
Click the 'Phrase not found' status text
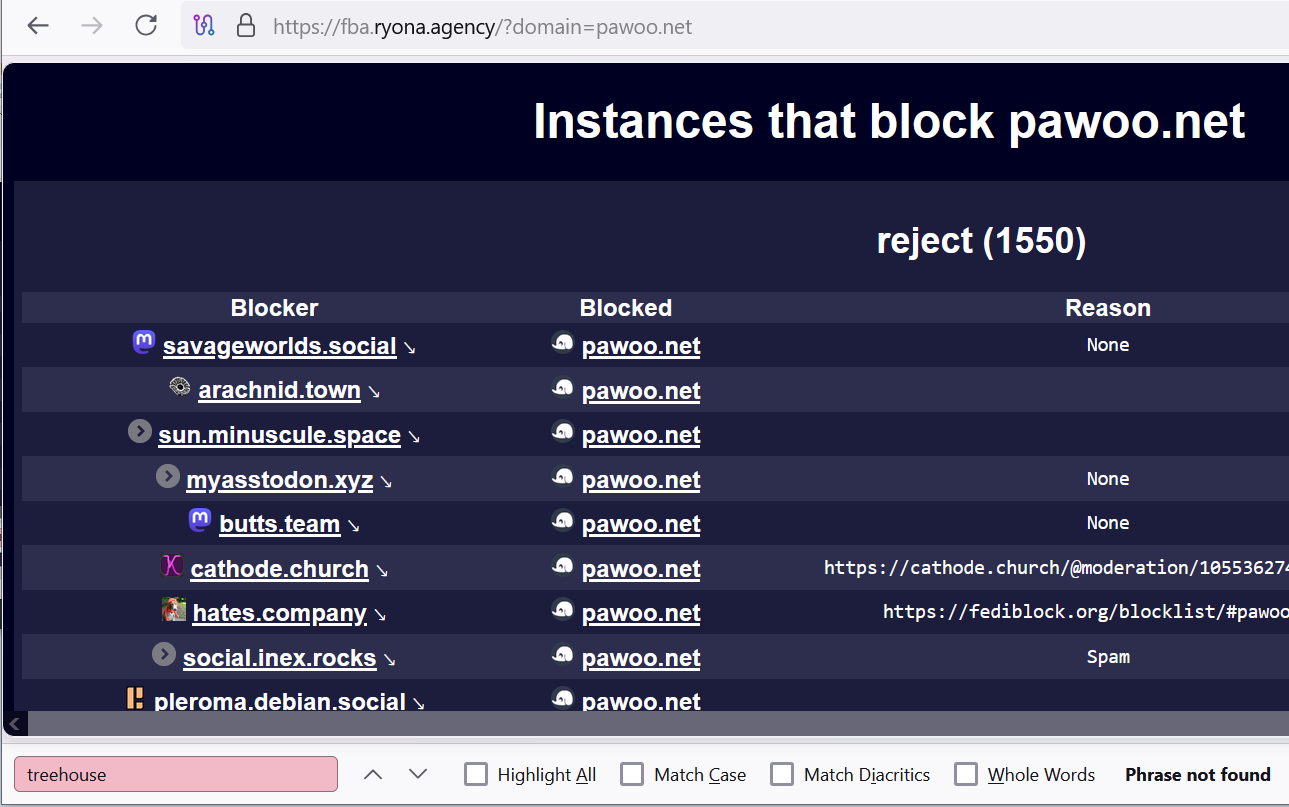(x=1198, y=774)
